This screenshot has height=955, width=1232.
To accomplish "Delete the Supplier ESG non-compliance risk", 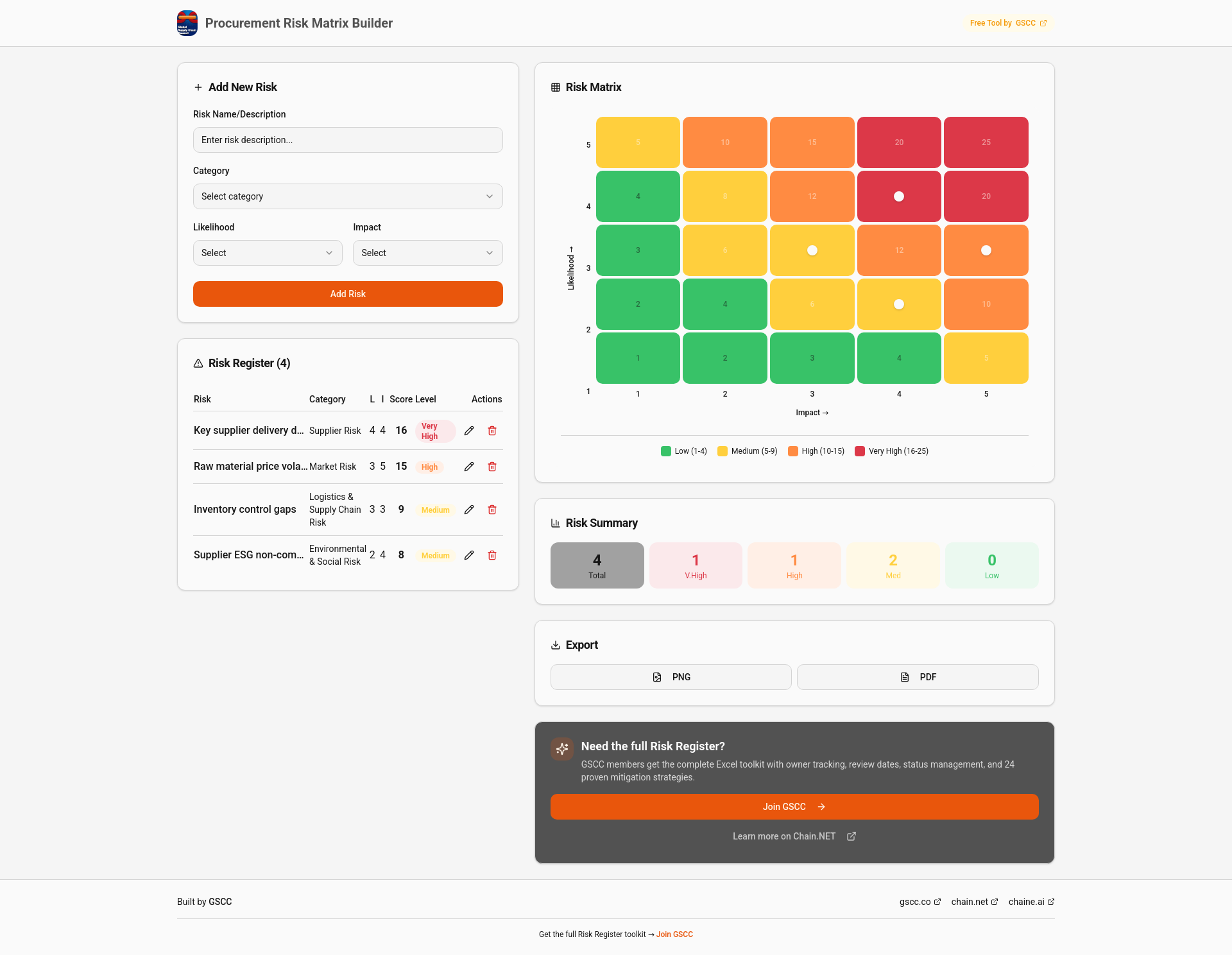I will point(492,555).
